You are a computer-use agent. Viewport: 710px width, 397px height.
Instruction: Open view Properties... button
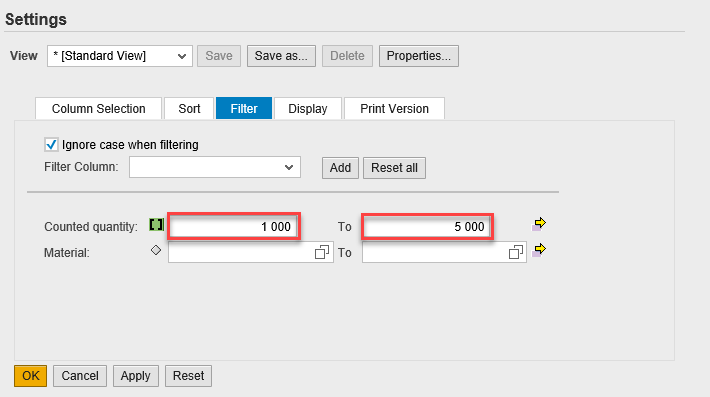pos(418,56)
